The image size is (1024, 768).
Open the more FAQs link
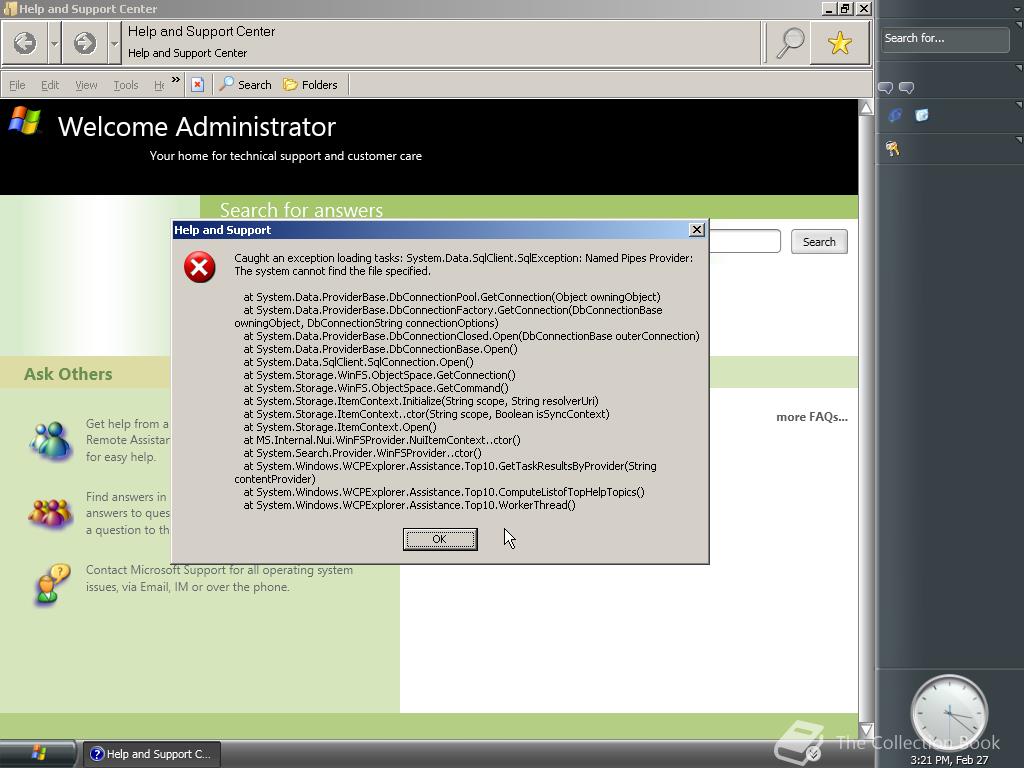coord(812,417)
